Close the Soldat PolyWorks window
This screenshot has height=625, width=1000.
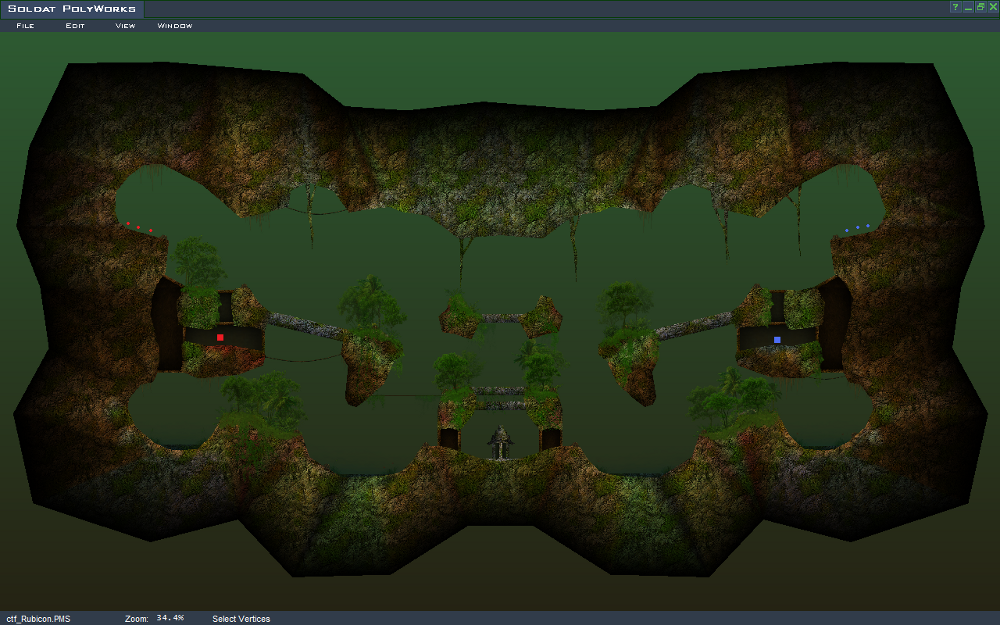(992, 6)
